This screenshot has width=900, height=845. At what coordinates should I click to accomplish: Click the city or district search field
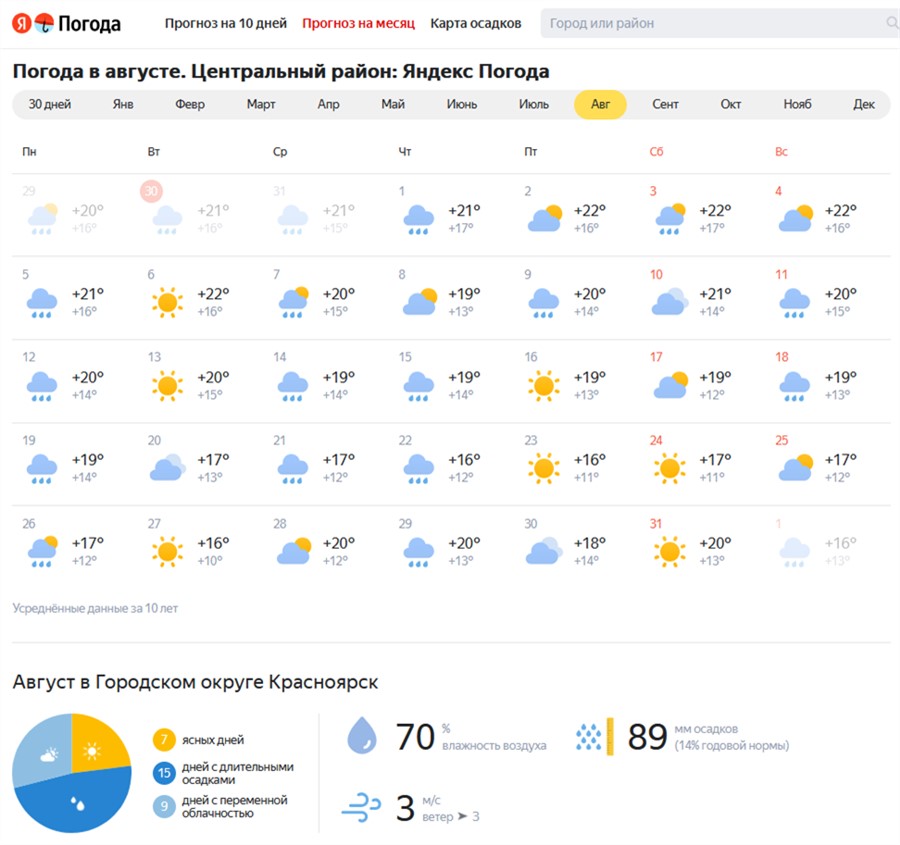(710, 23)
